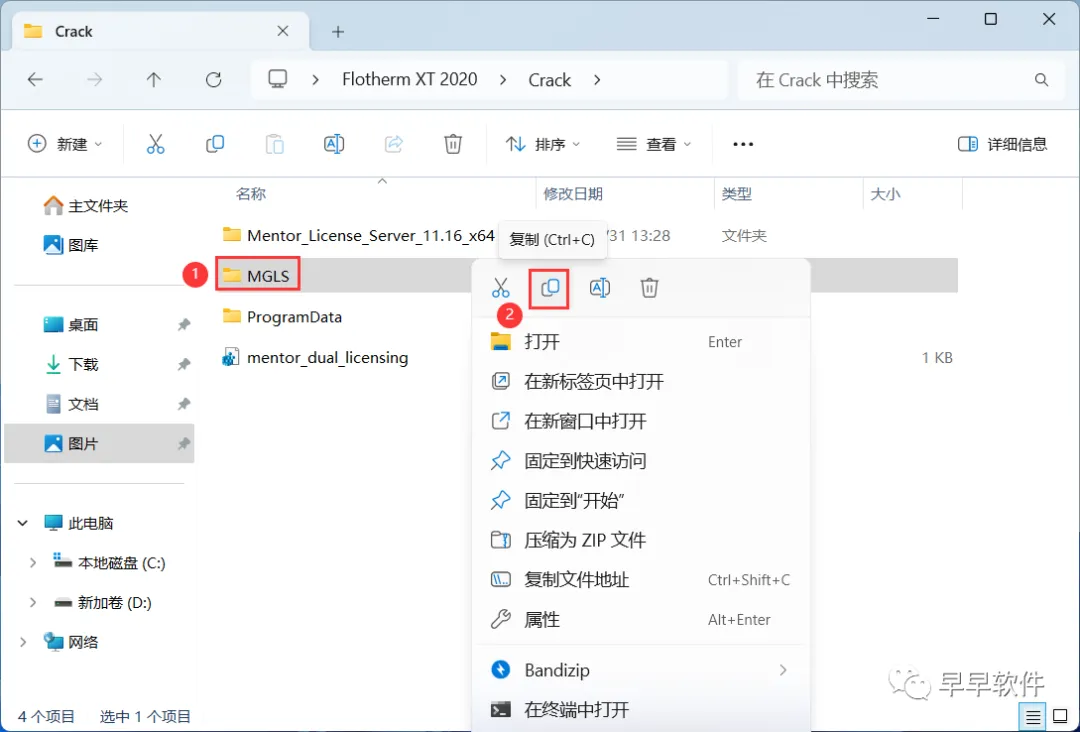The image size is (1080, 732).
Task: Click the Delete trash icon in the top toolbar
Action: (453, 144)
